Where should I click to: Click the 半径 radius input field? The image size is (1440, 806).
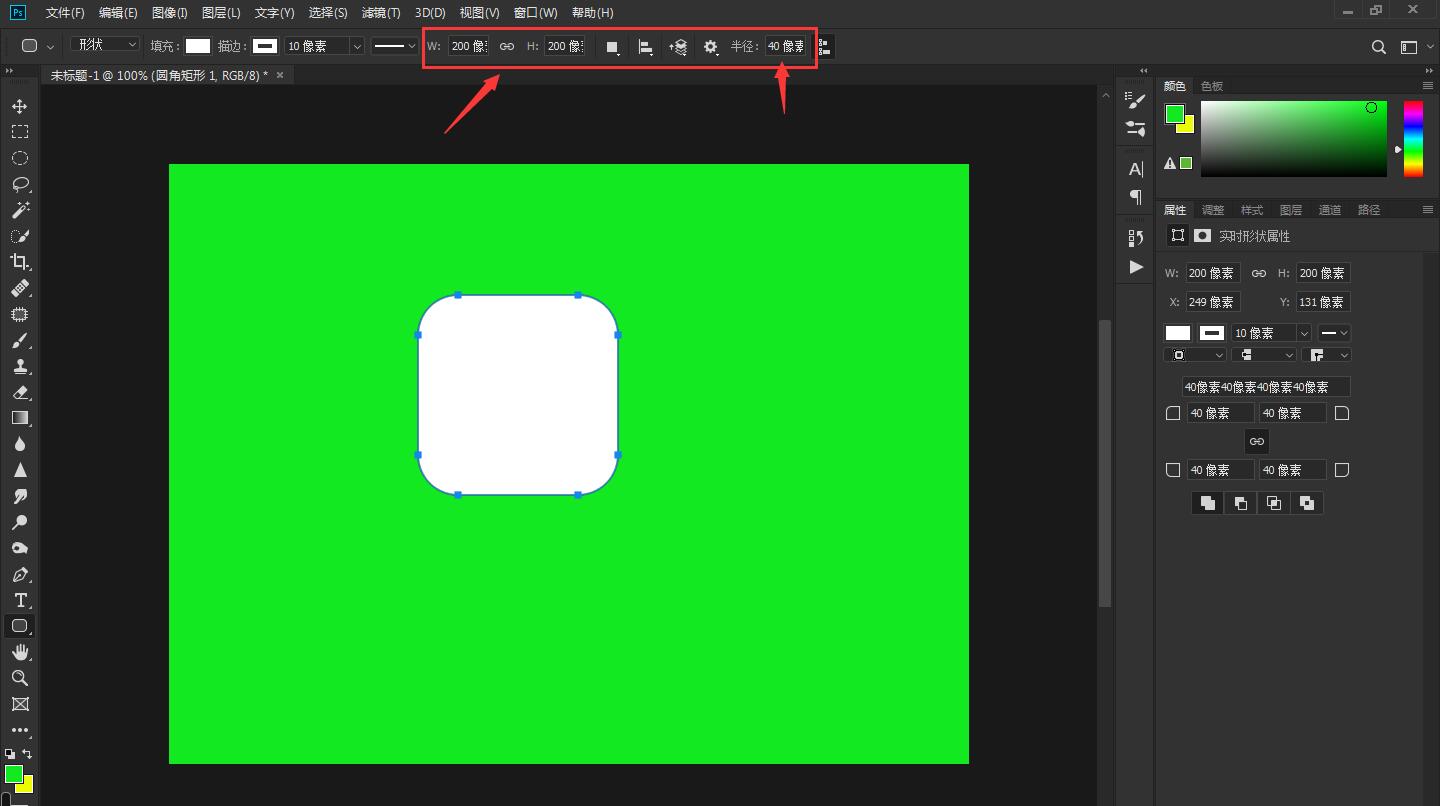coord(785,46)
